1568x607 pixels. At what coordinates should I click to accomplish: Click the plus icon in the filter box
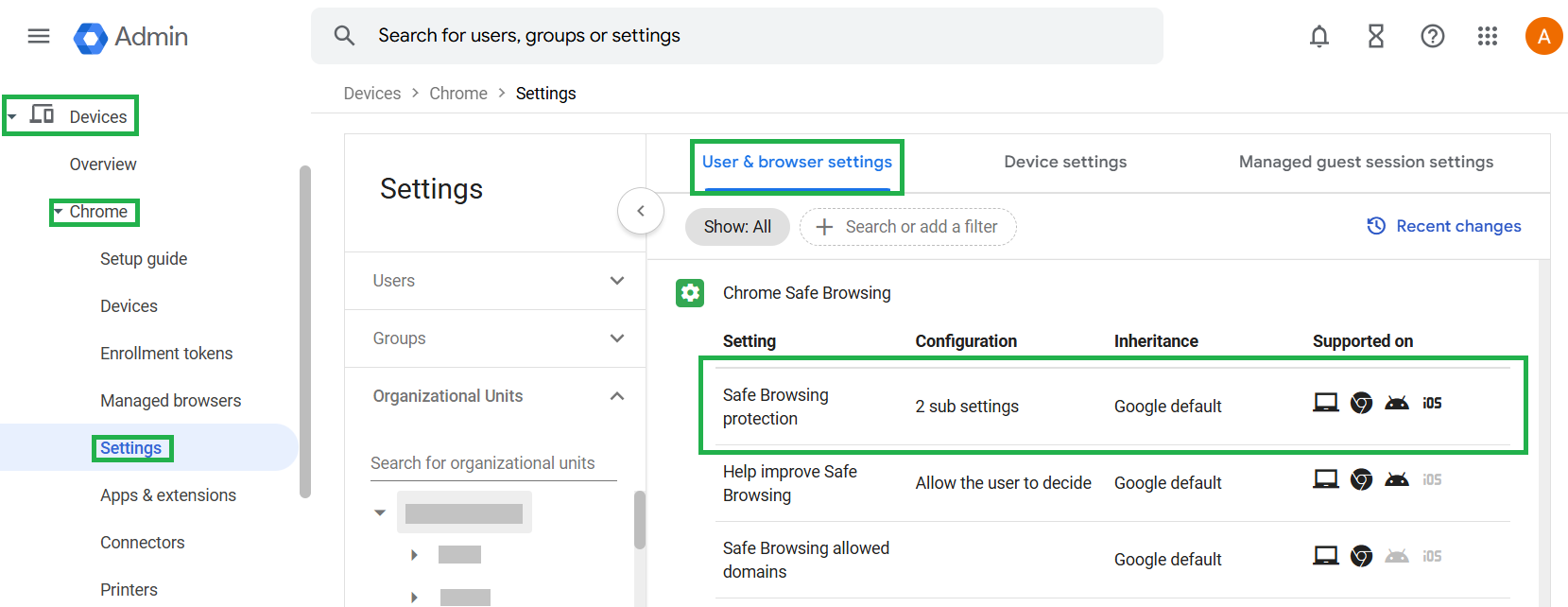tap(824, 227)
